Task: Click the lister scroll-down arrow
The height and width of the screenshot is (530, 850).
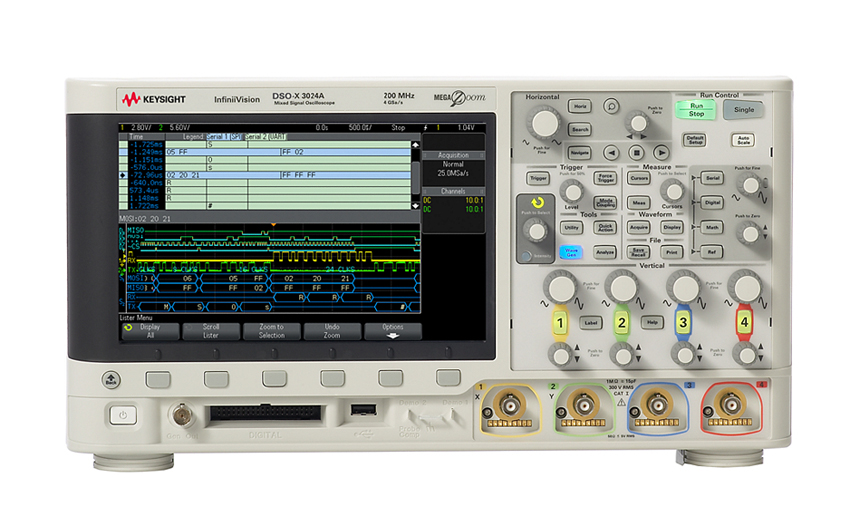Action: [x=416, y=206]
